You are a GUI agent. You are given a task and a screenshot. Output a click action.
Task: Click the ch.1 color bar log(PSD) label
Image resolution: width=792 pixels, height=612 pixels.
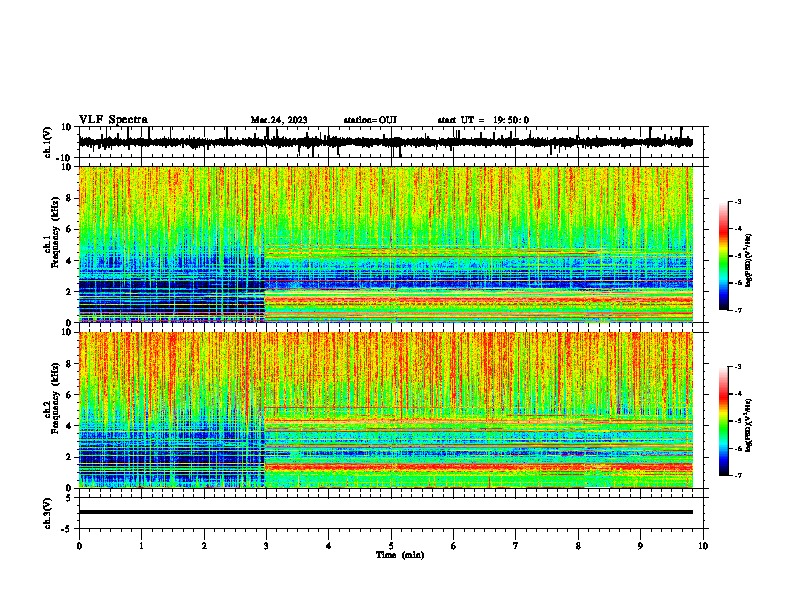748,261
